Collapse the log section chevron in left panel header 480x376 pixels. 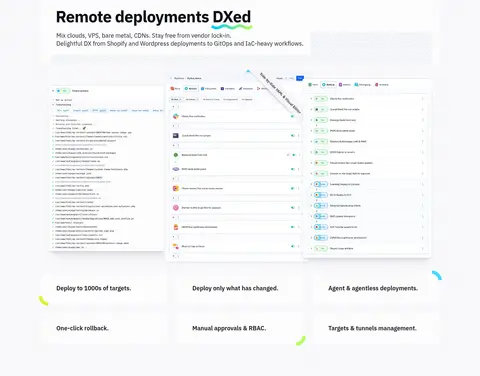53,91
